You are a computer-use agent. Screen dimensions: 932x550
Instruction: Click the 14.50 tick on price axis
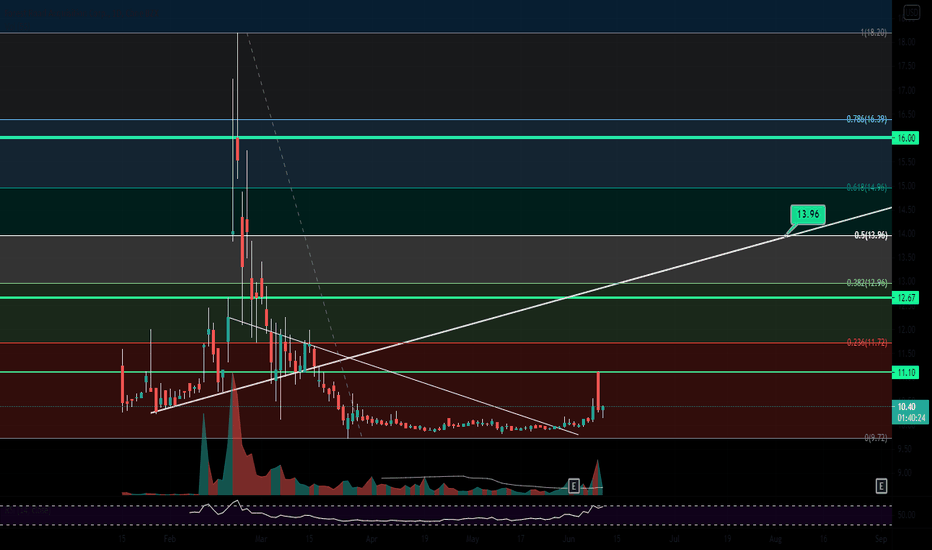[x=906, y=210]
